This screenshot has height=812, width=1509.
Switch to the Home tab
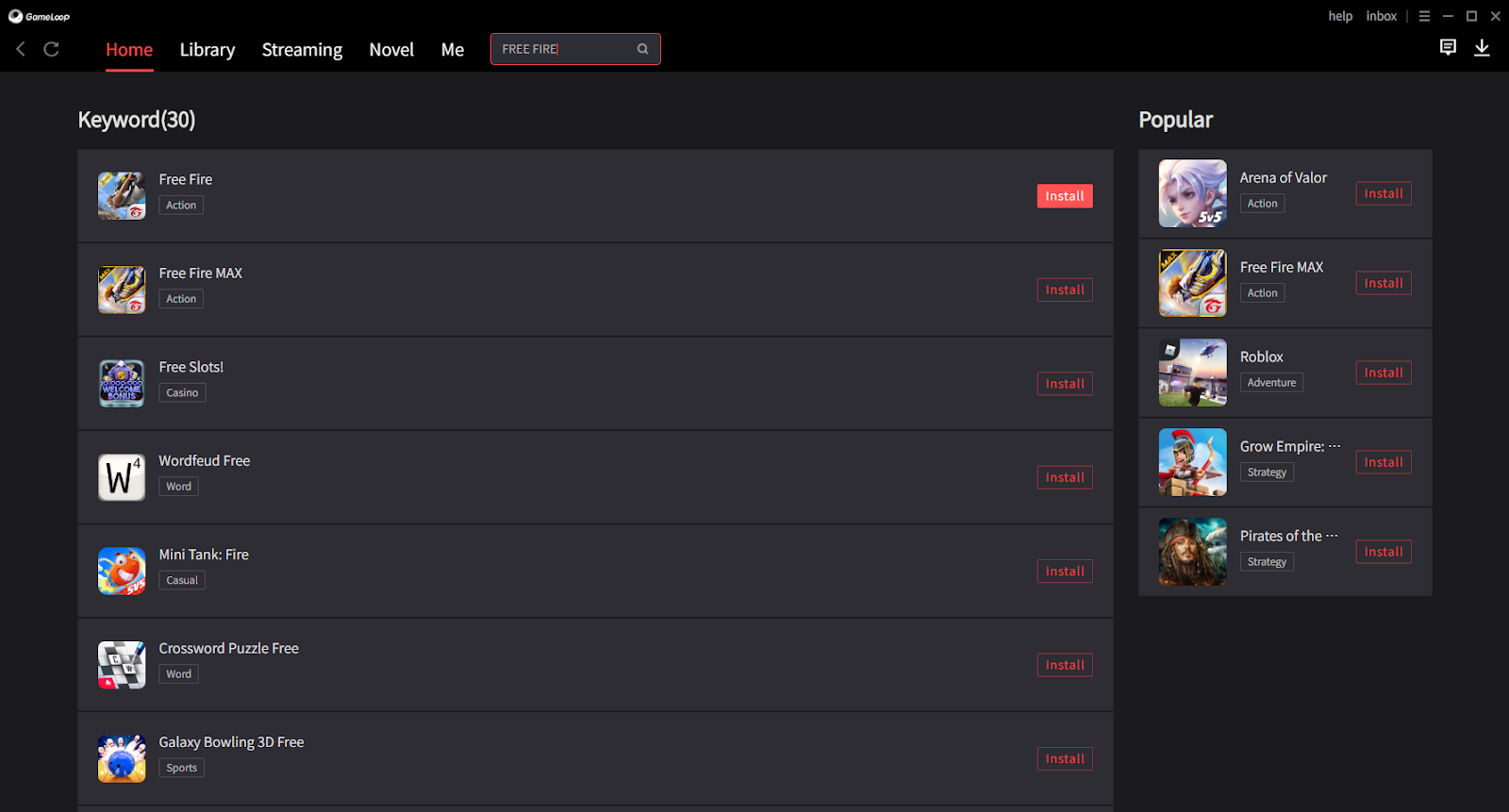coord(129,50)
